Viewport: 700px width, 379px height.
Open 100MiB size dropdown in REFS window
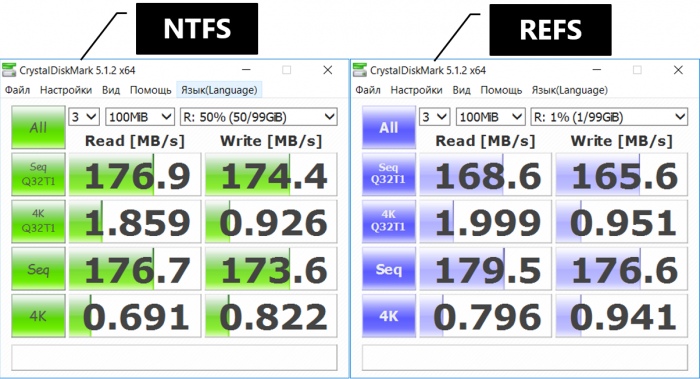[490, 117]
